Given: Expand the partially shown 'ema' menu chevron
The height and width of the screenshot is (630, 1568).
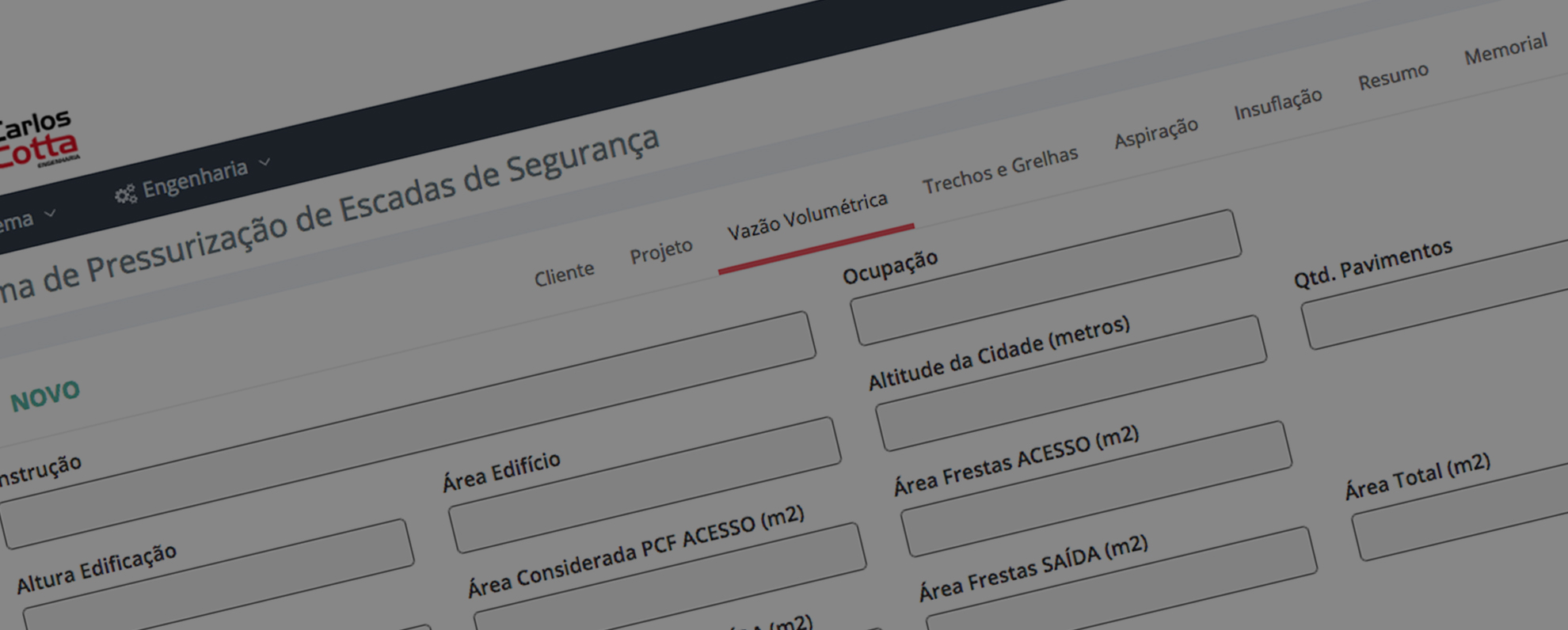Looking at the screenshot, I should [50, 214].
